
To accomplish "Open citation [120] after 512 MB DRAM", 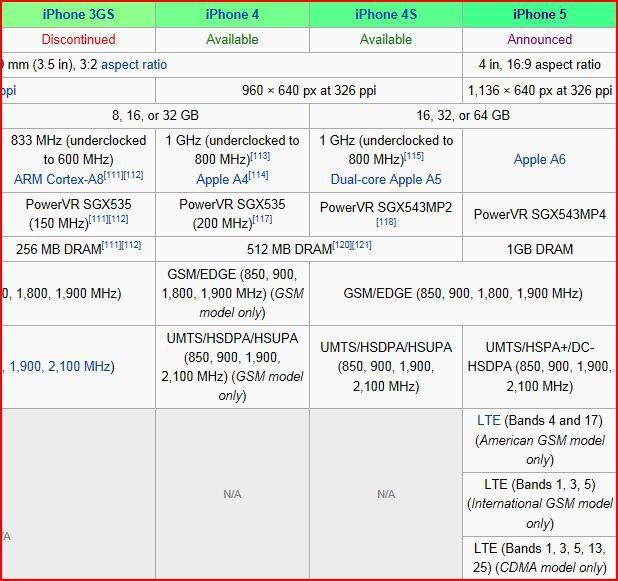I will tap(342, 245).
